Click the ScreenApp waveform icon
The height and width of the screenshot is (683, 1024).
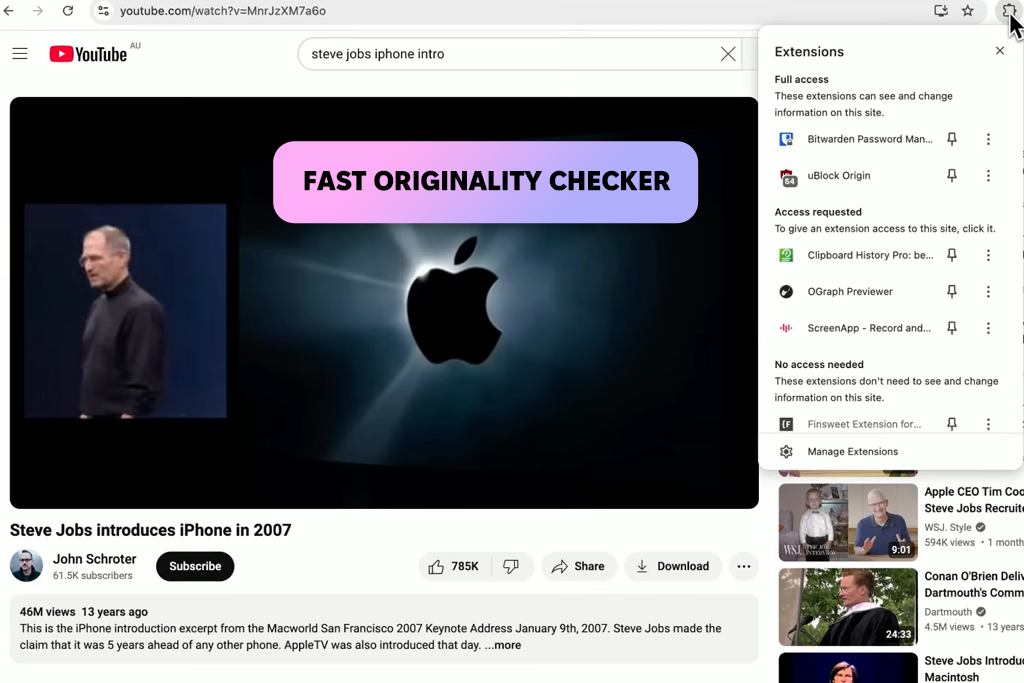pos(786,328)
